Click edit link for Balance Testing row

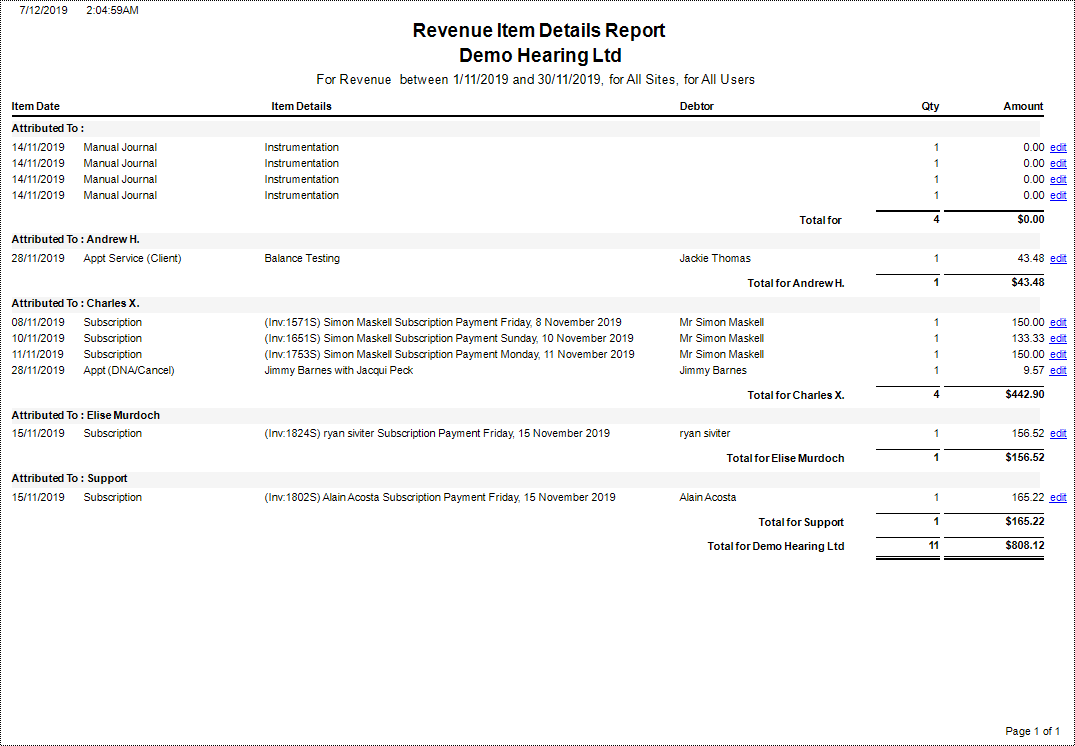click(x=1058, y=259)
